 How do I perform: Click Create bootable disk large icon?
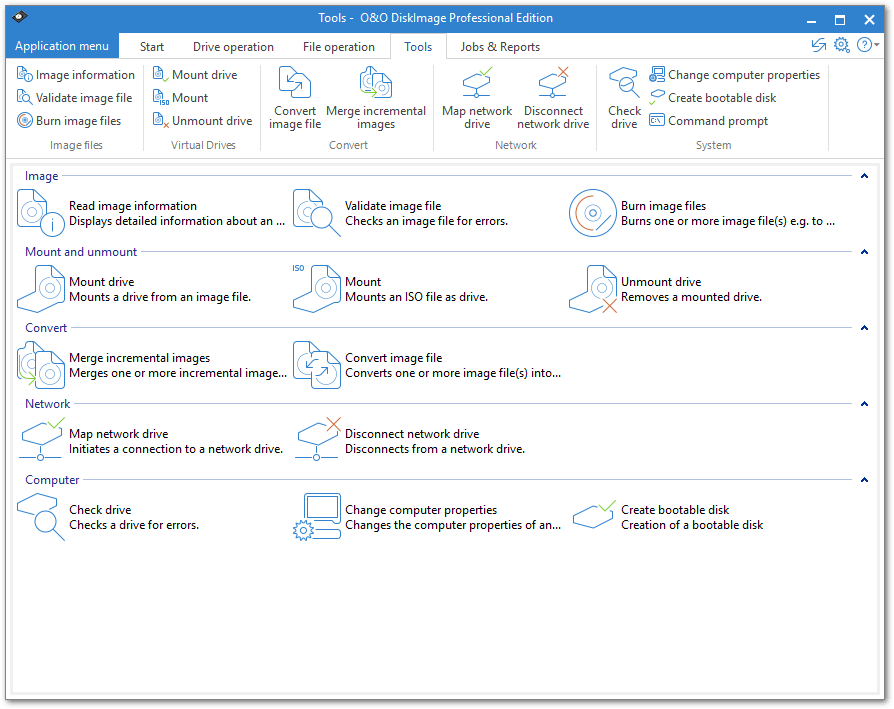[594, 514]
